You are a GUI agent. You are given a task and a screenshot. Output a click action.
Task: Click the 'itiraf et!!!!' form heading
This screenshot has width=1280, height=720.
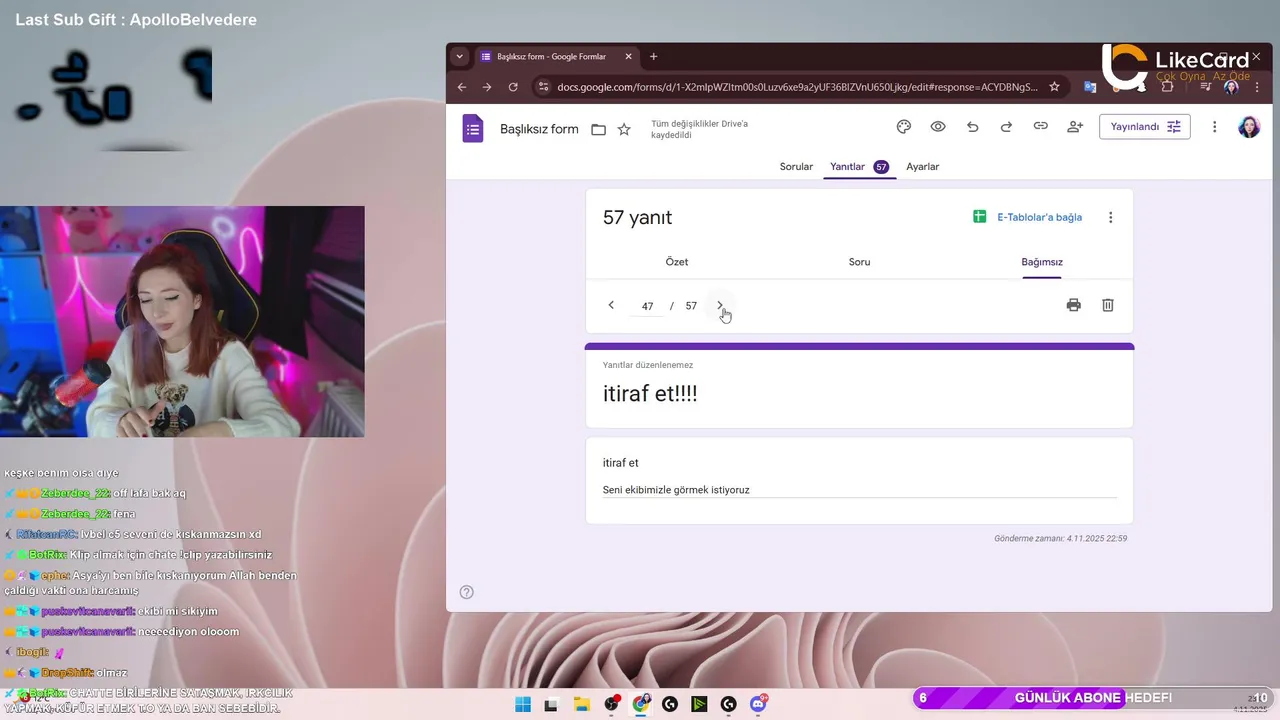(x=650, y=393)
